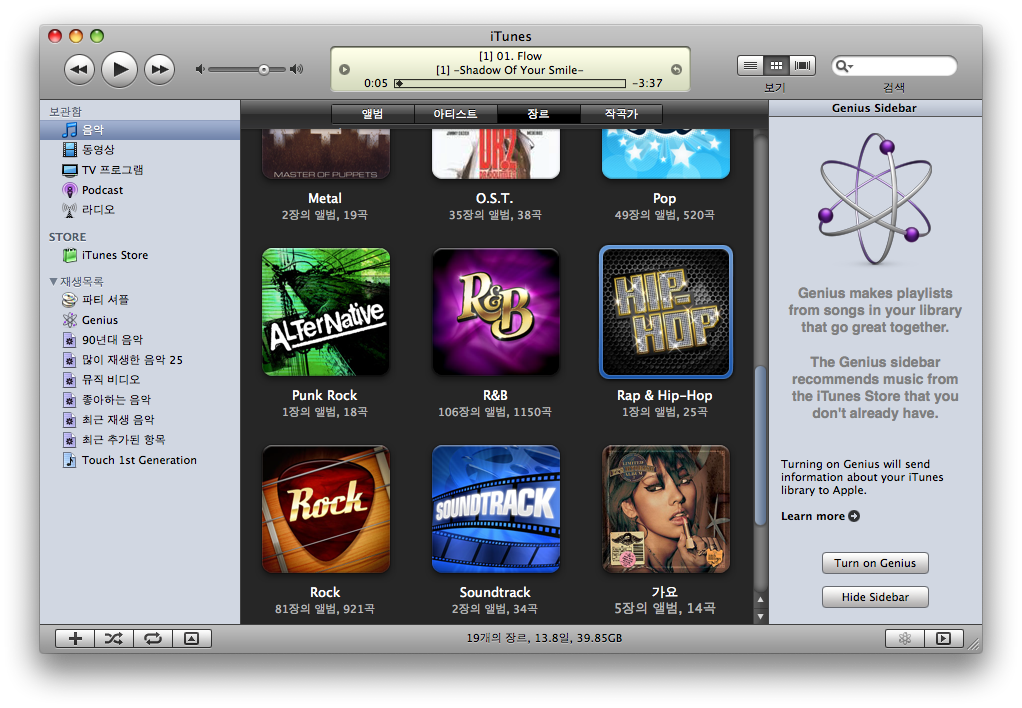Click the Genius atom button at bottom

905,639
